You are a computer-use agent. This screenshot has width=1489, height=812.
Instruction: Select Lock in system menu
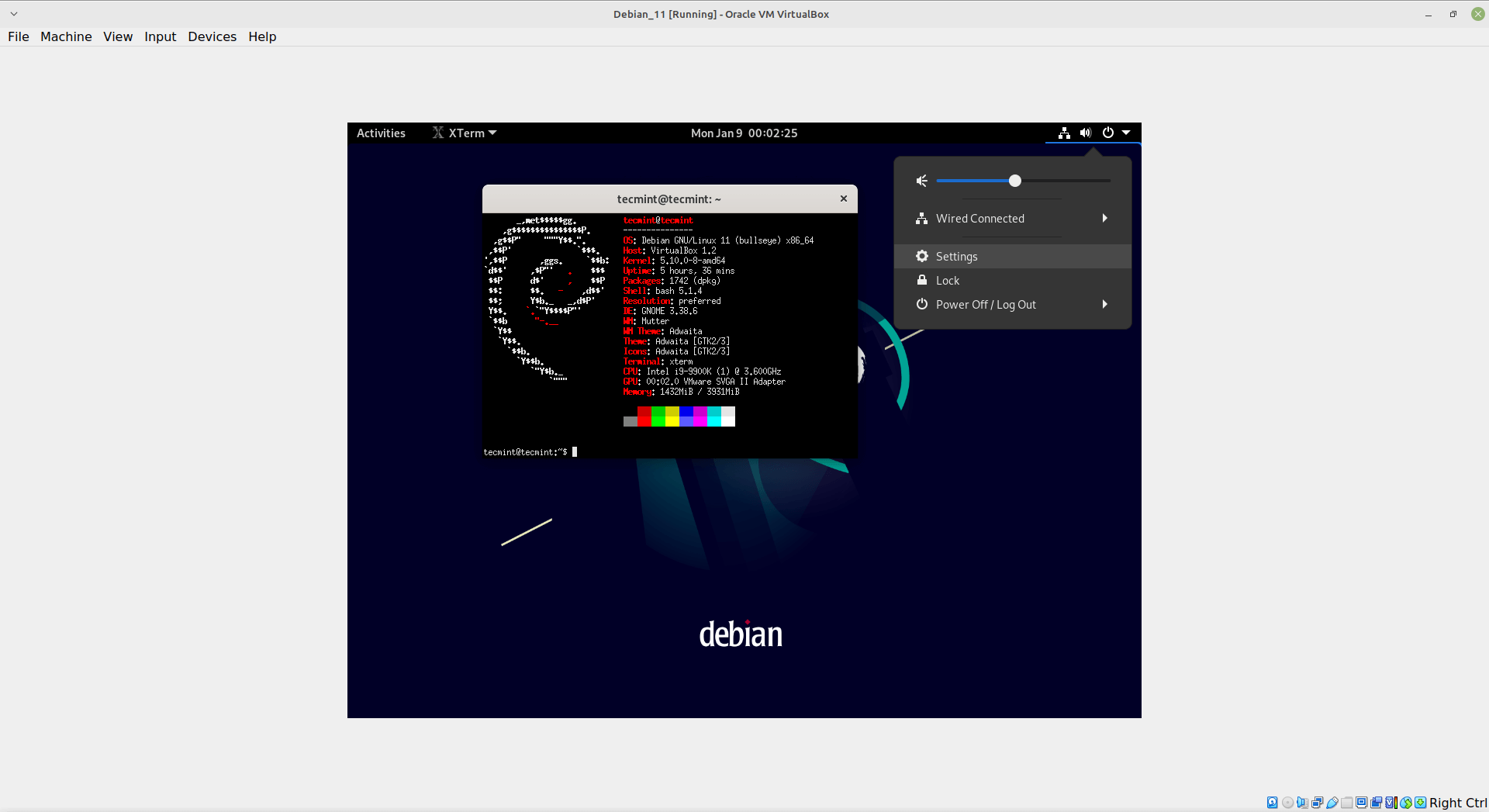point(1013,281)
